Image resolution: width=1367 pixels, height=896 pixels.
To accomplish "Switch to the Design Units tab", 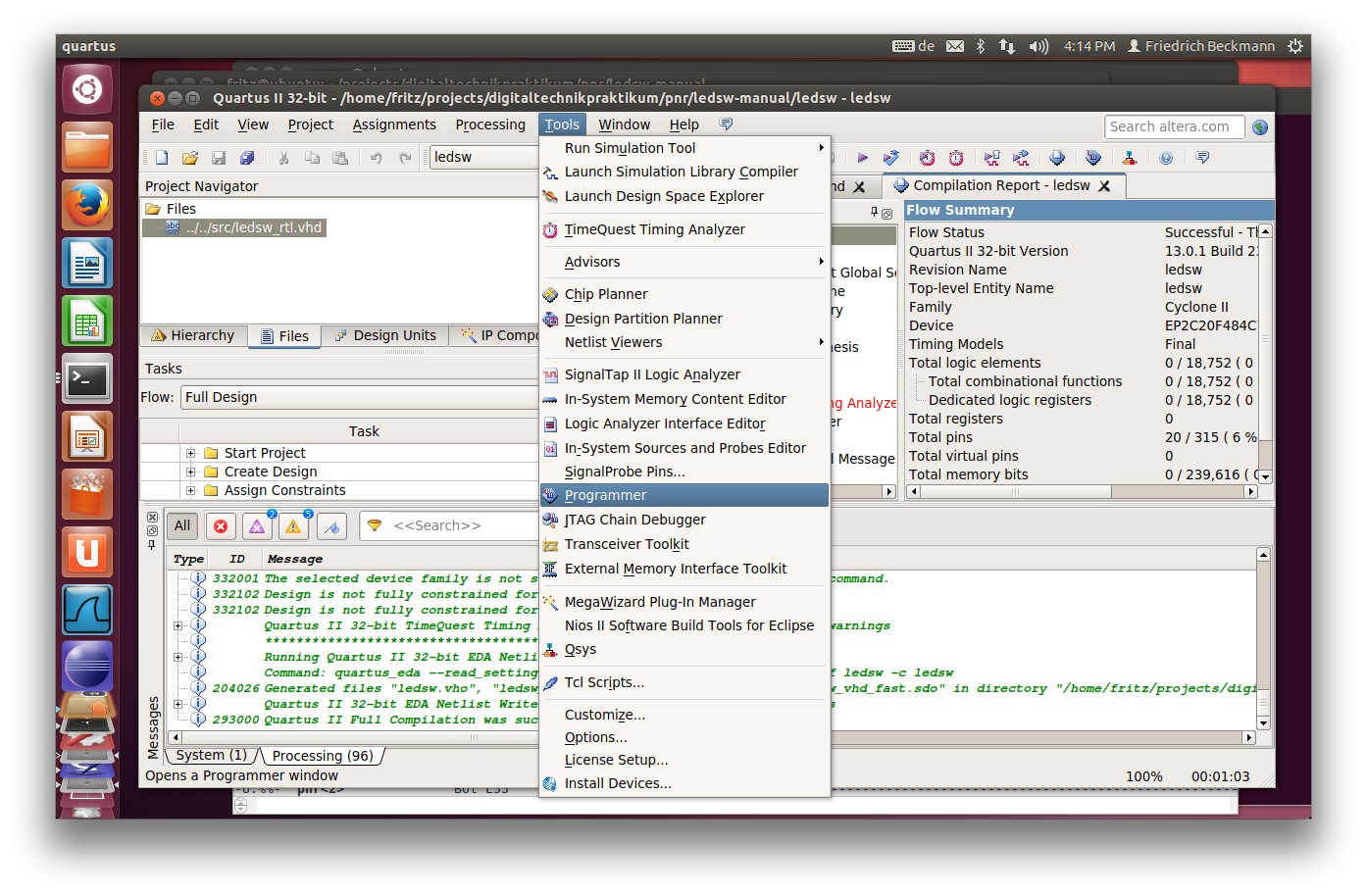I will point(384,335).
